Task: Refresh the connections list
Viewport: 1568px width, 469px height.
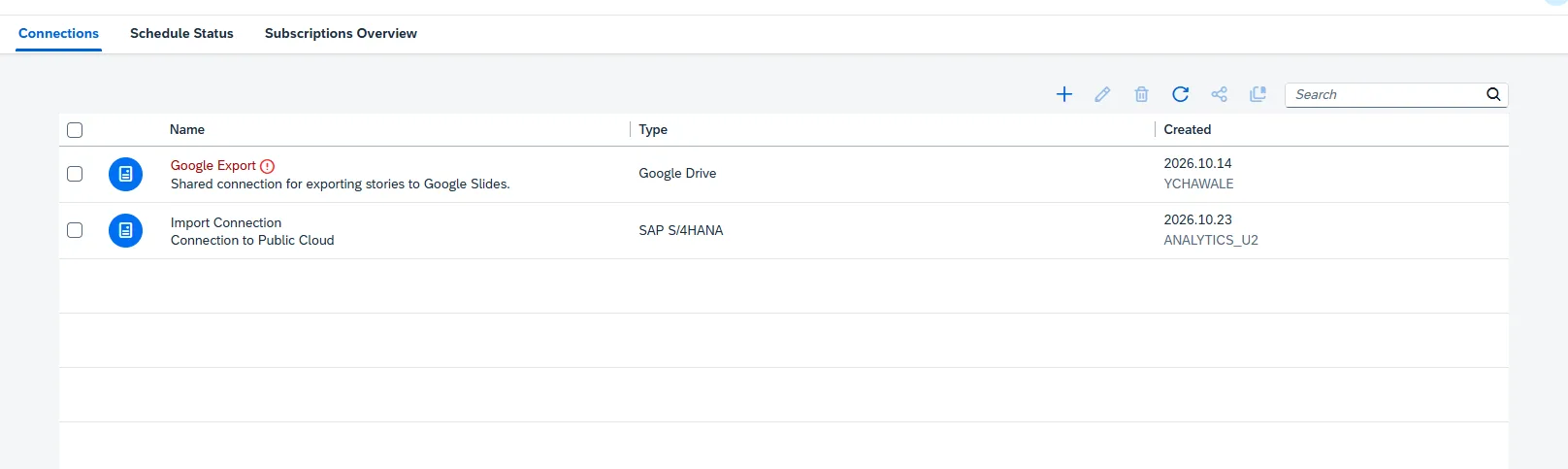Action: pos(1180,94)
